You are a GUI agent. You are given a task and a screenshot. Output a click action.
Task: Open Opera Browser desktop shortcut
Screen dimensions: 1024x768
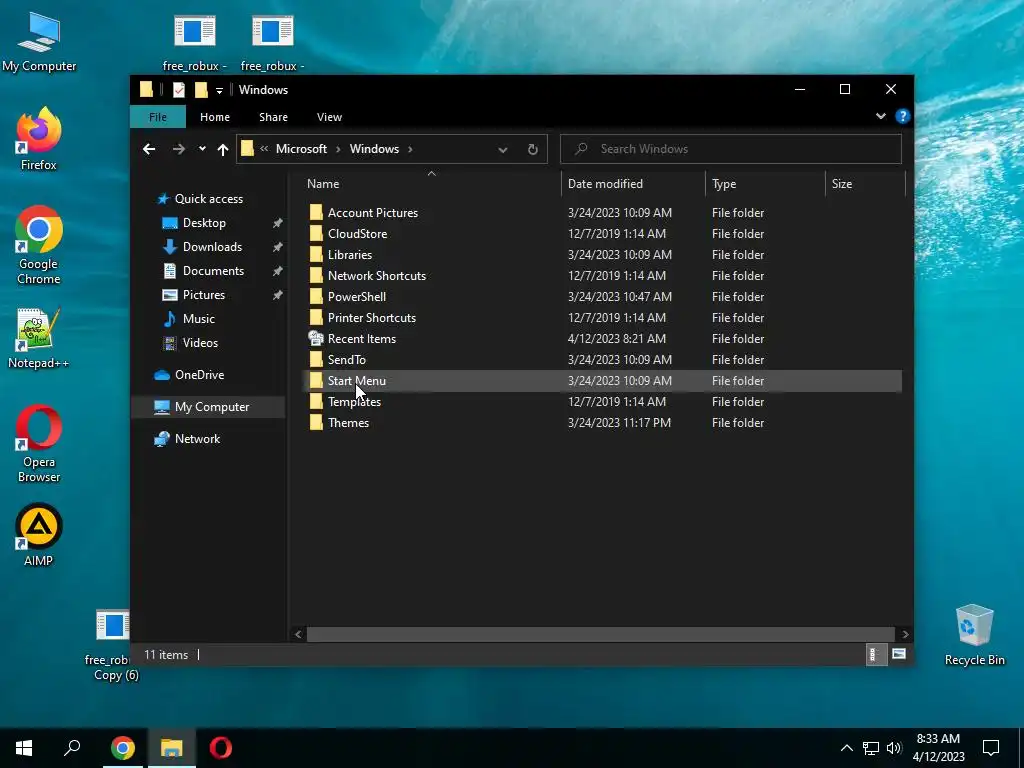point(39,444)
